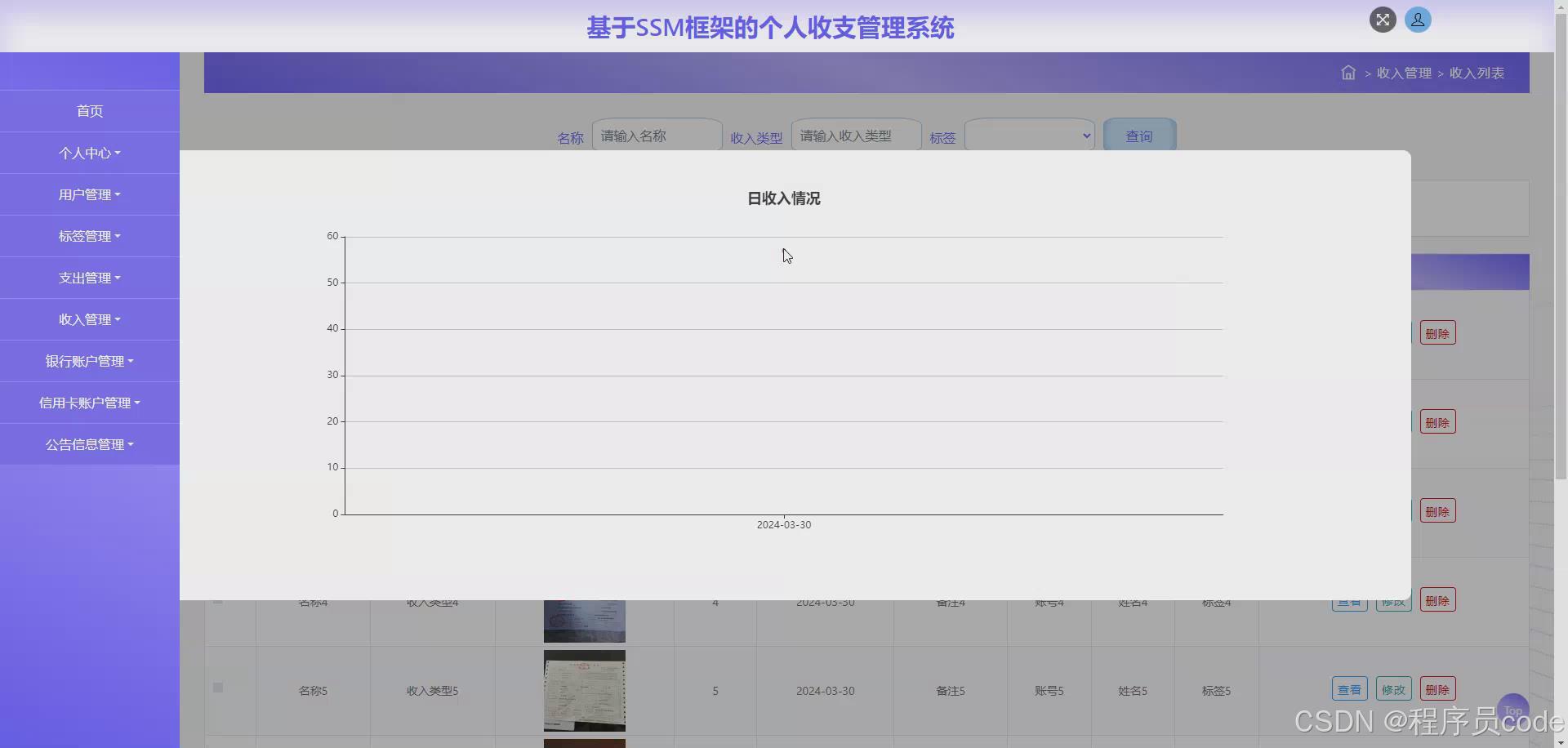Image resolution: width=1568 pixels, height=748 pixels.
Task: Click 删除 on the 名称5 row
Action: (1437, 688)
